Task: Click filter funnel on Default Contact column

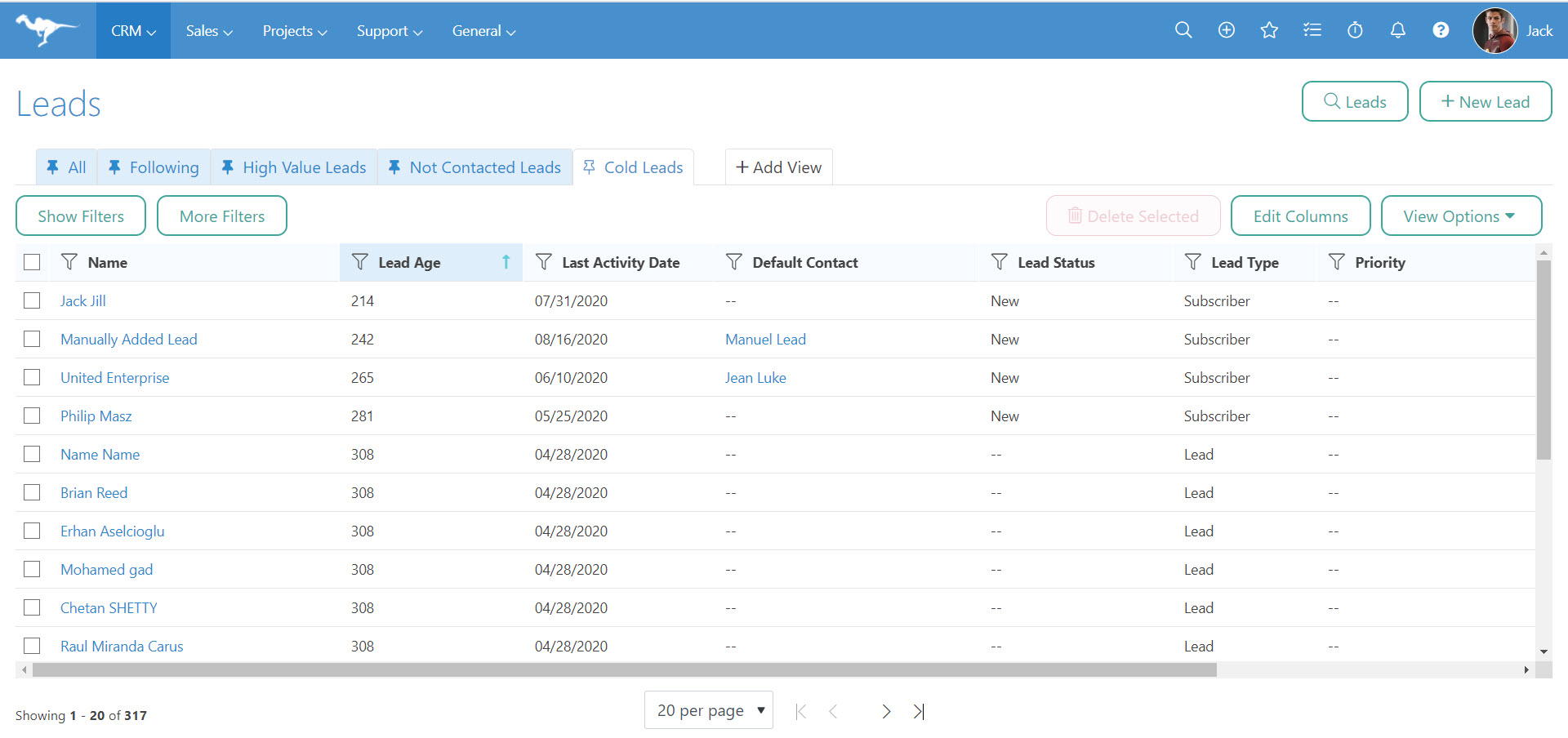Action: 734,261
